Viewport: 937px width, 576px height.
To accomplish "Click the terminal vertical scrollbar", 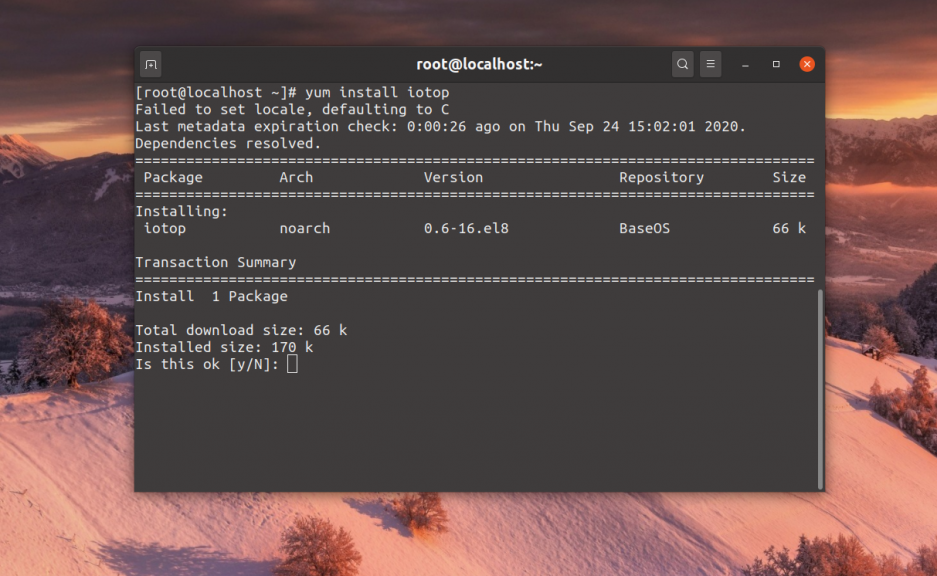I will [x=820, y=388].
